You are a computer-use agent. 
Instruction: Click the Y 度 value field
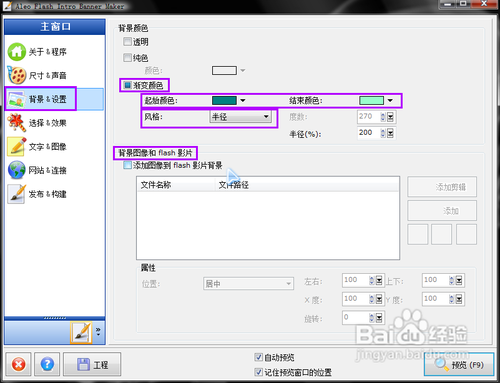(x=435, y=299)
